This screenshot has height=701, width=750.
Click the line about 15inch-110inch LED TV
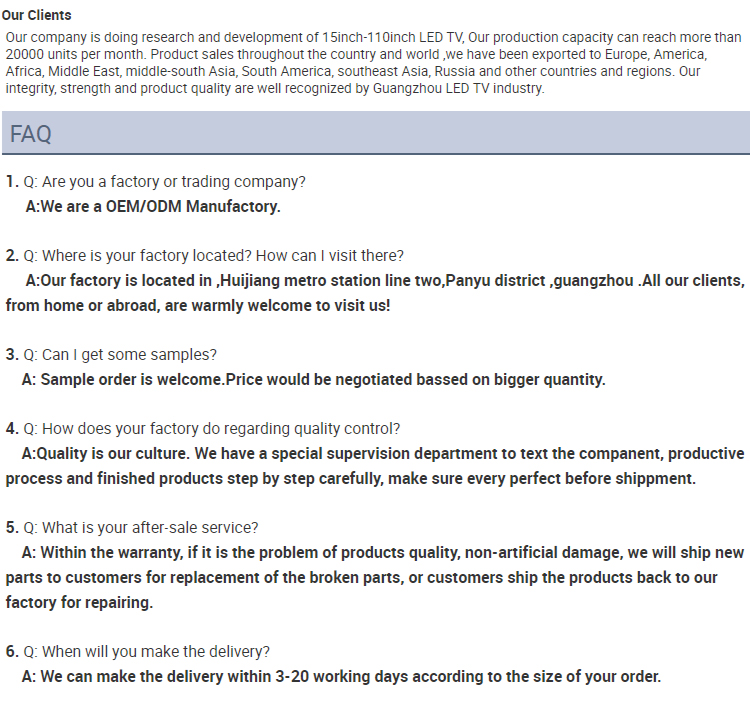pyautogui.click(x=374, y=37)
